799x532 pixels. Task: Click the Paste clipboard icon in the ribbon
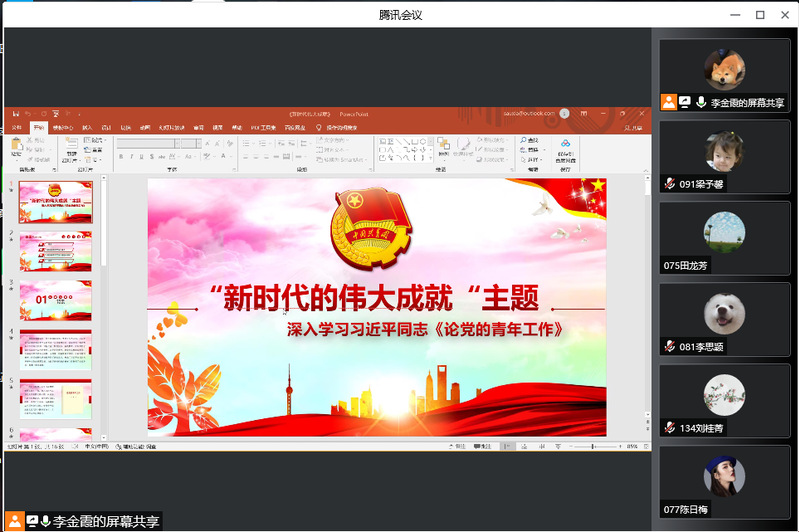(16, 146)
